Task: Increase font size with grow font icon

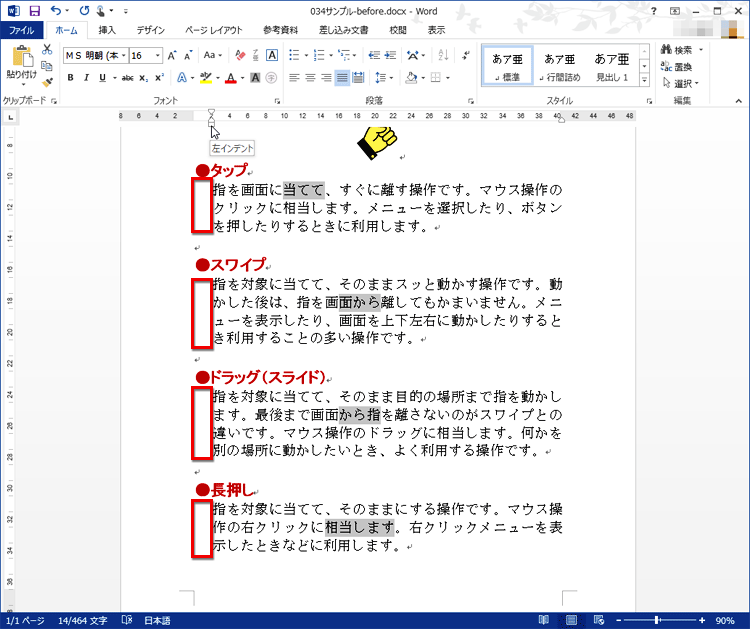Action: pyautogui.click(x=172, y=55)
